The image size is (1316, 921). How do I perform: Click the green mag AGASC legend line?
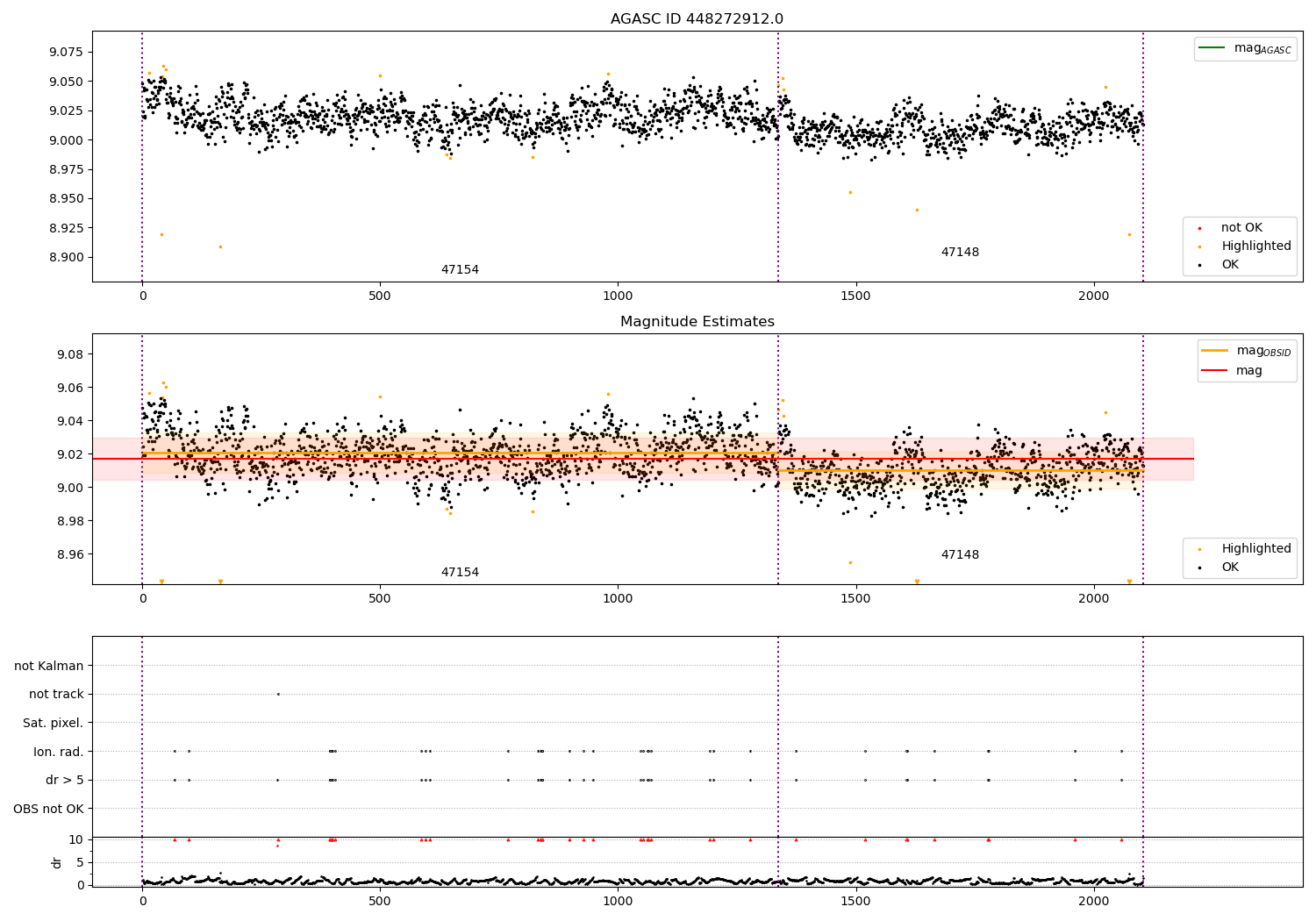(1212, 47)
